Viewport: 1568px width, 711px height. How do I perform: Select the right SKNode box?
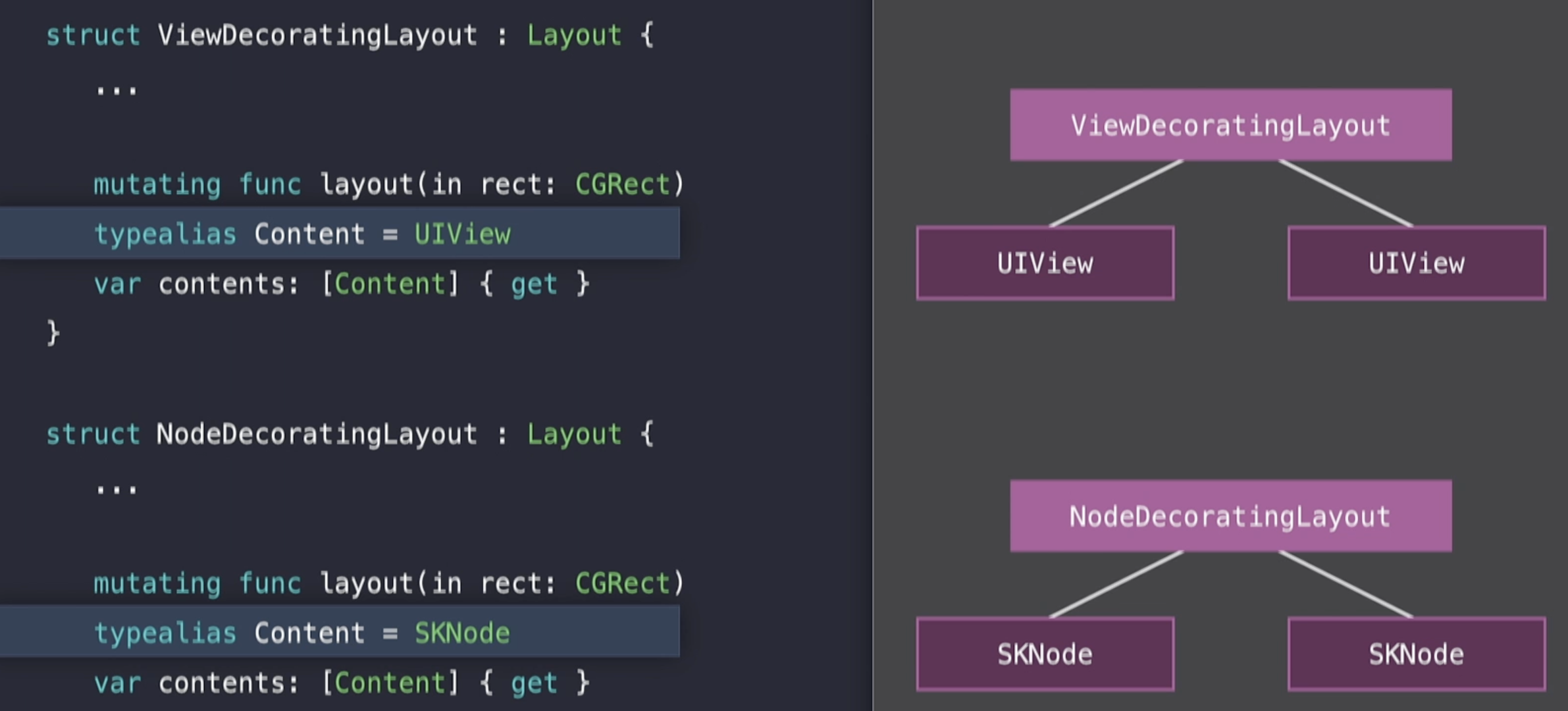(1416, 654)
